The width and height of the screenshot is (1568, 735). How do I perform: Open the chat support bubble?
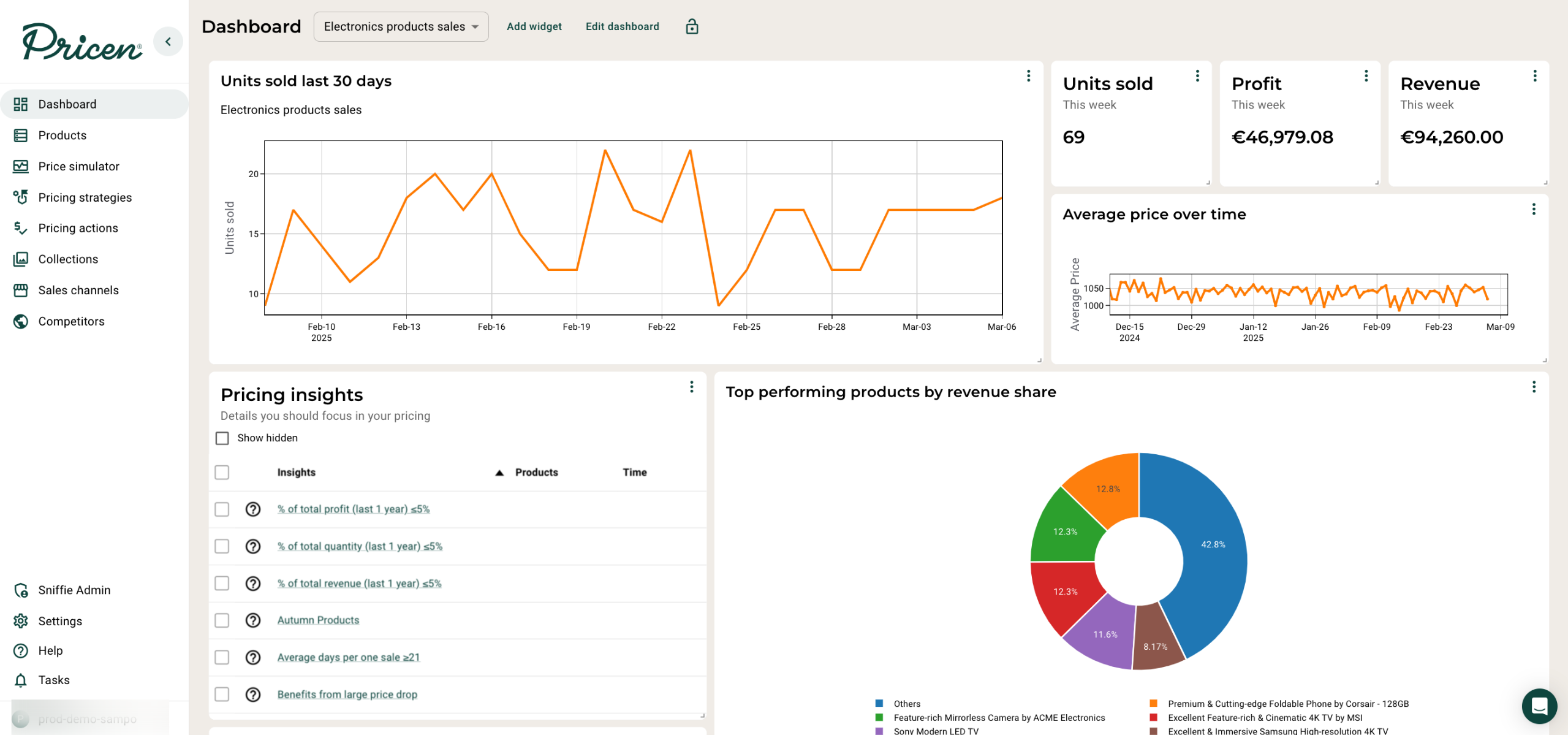coord(1539,706)
